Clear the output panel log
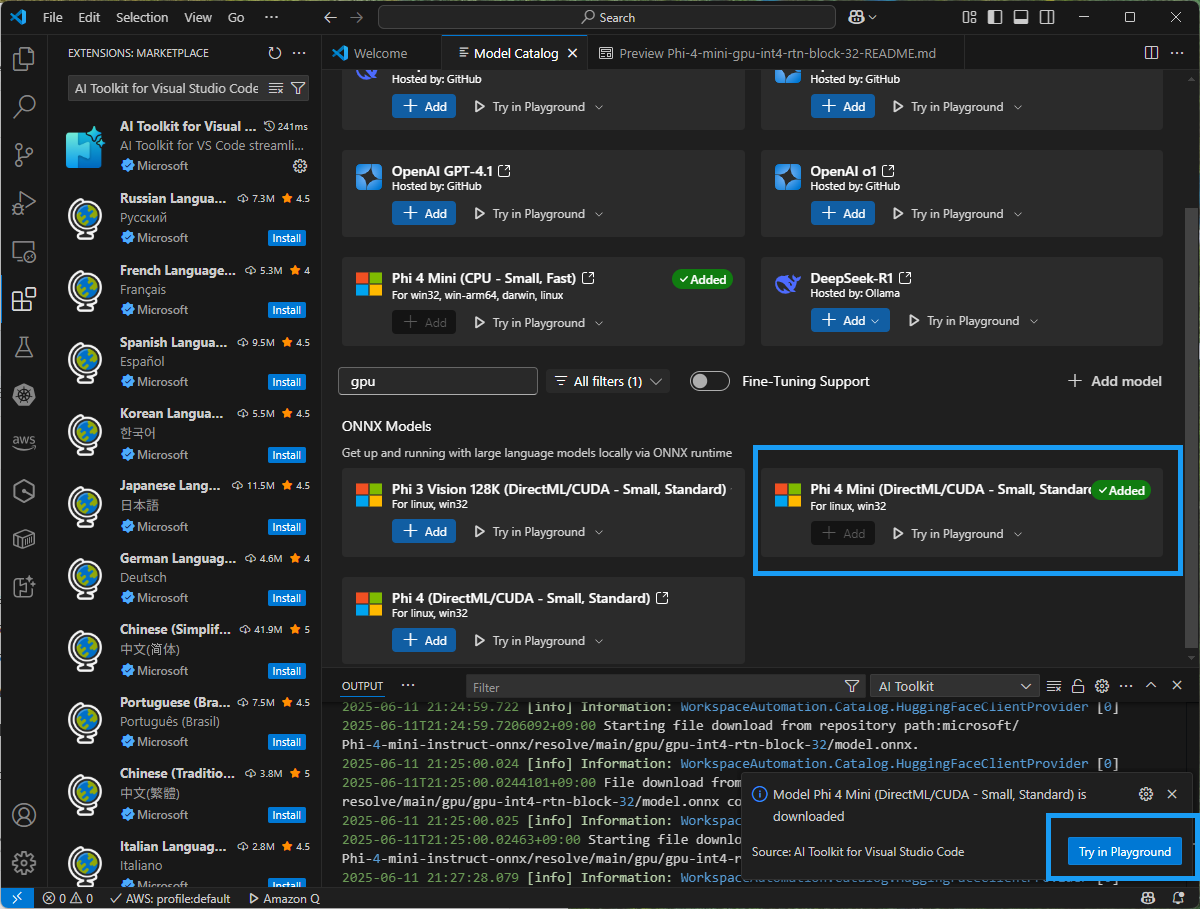 (x=1053, y=686)
